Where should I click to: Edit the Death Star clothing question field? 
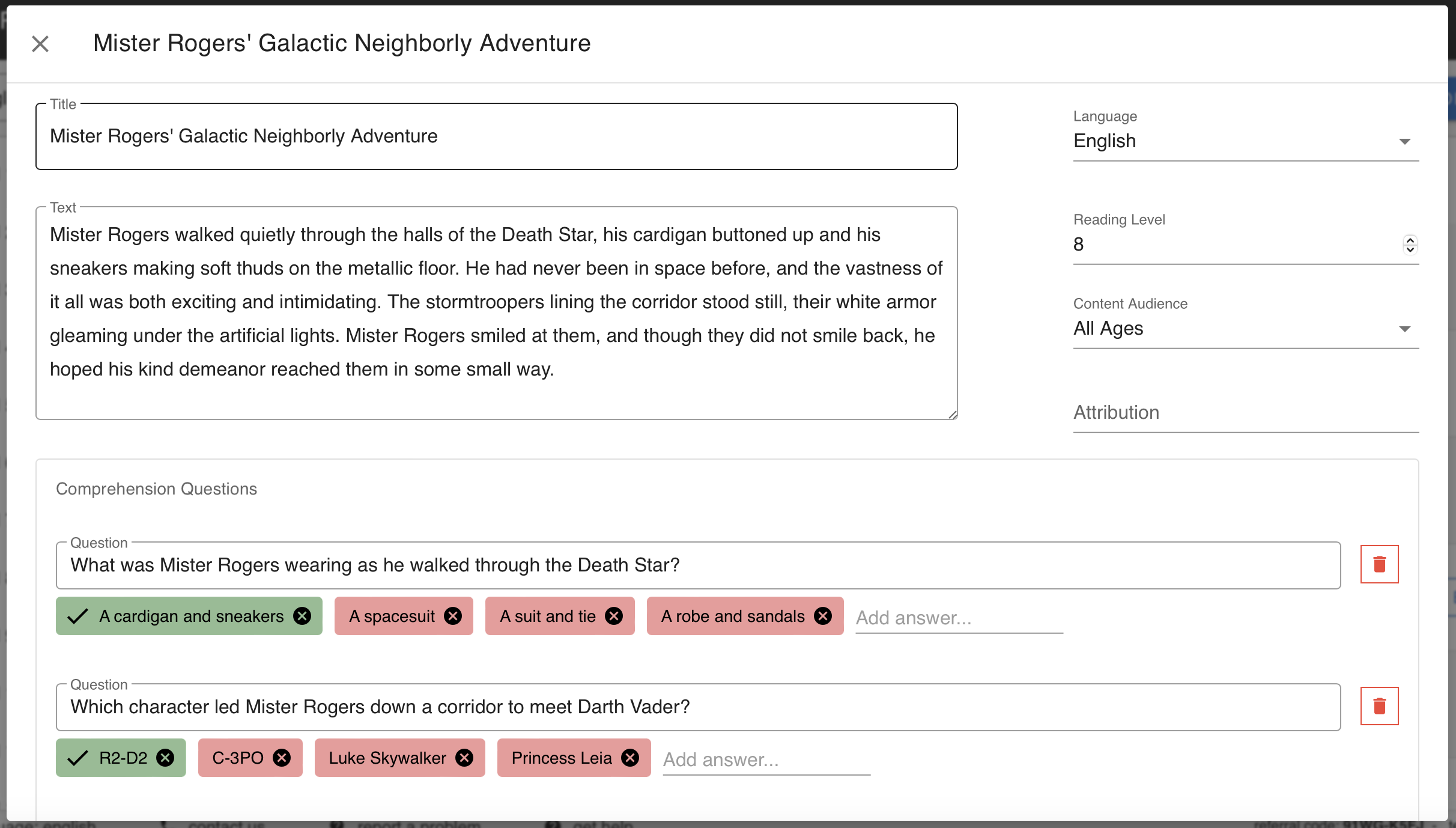(x=698, y=565)
